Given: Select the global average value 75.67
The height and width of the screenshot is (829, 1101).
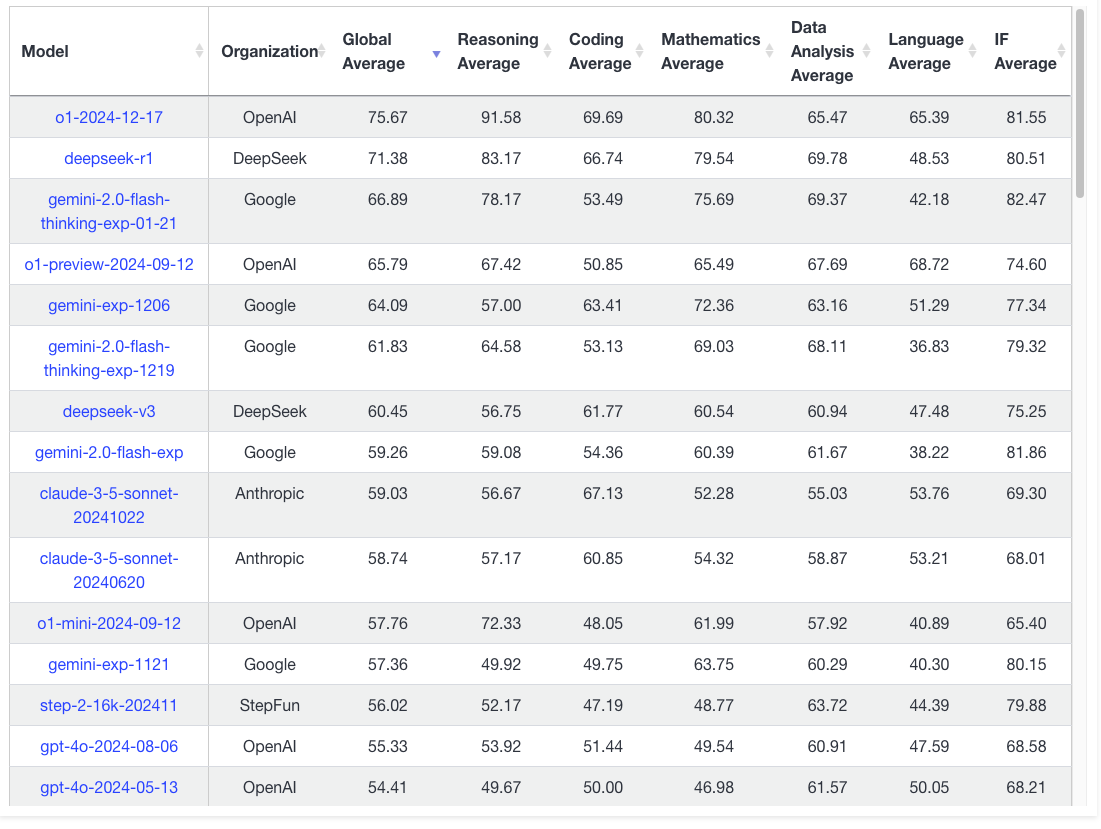Looking at the screenshot, I should coord(388,117).
